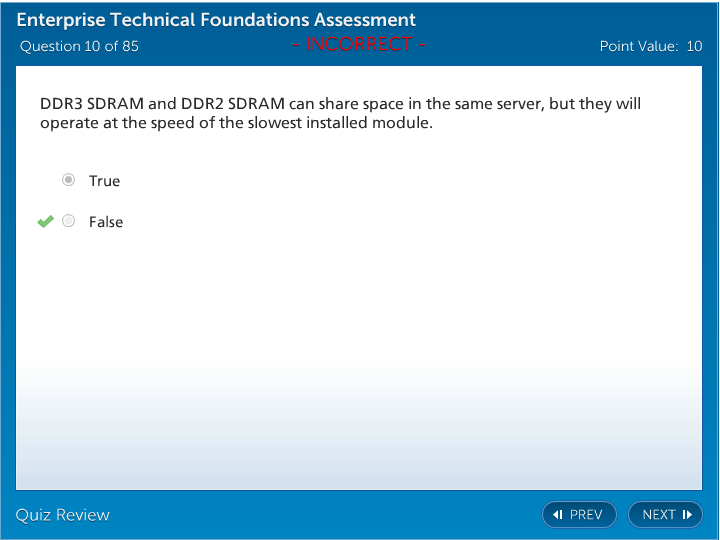Click the red INCORRECT status text
The image size is (720, 540).
(x=360, y=44)
